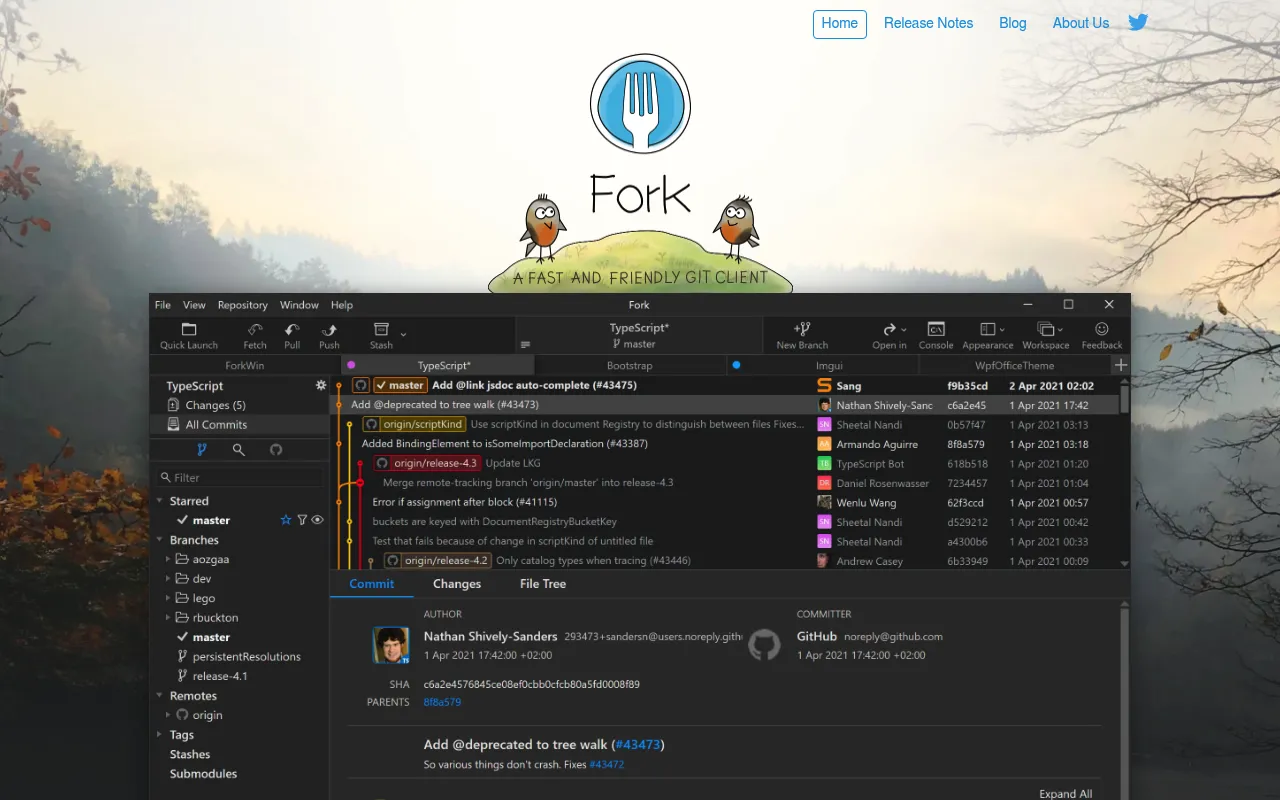1280x800 pixels.
Task: Click the origin/scriptKind branch label
Action: 414,424
